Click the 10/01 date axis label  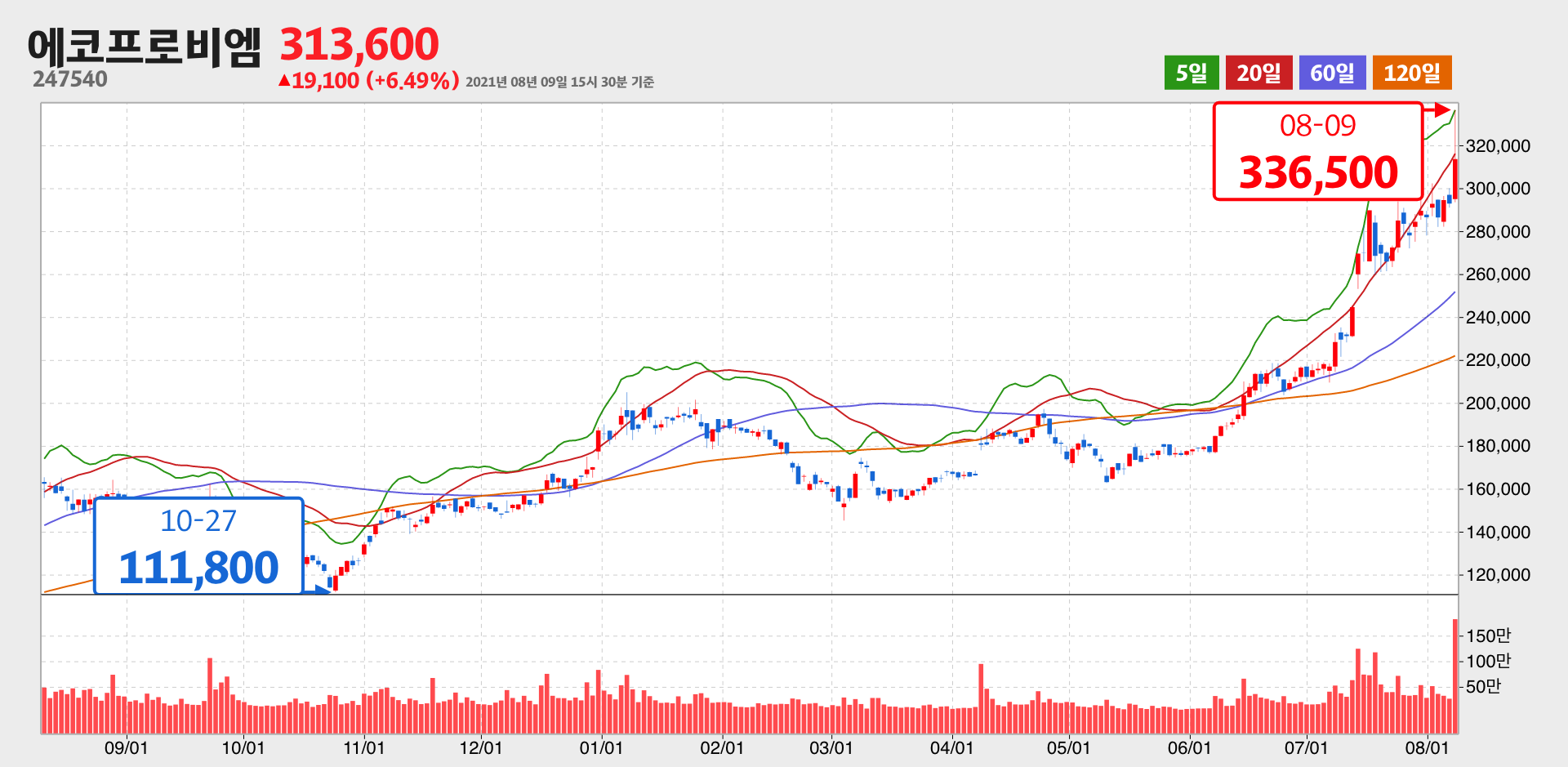pyautogui.click(x=243, y=748)
